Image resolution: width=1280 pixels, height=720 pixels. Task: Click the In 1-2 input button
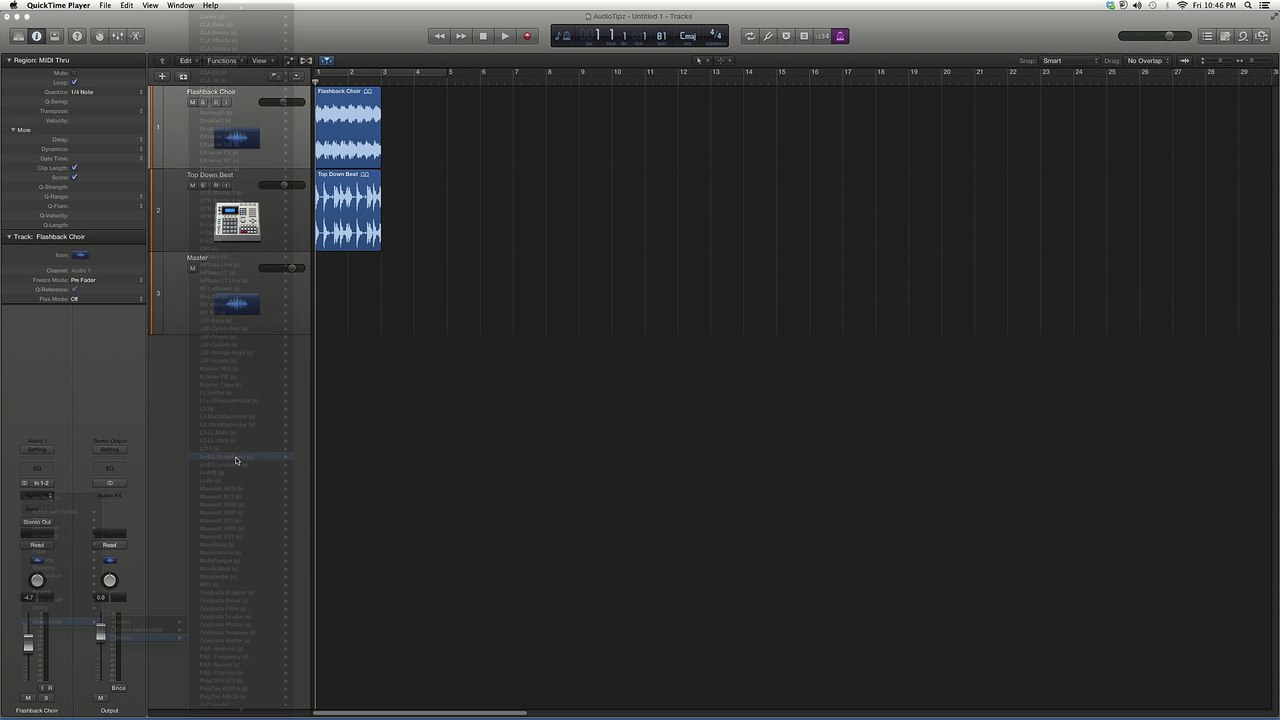[x=42, y=483]
